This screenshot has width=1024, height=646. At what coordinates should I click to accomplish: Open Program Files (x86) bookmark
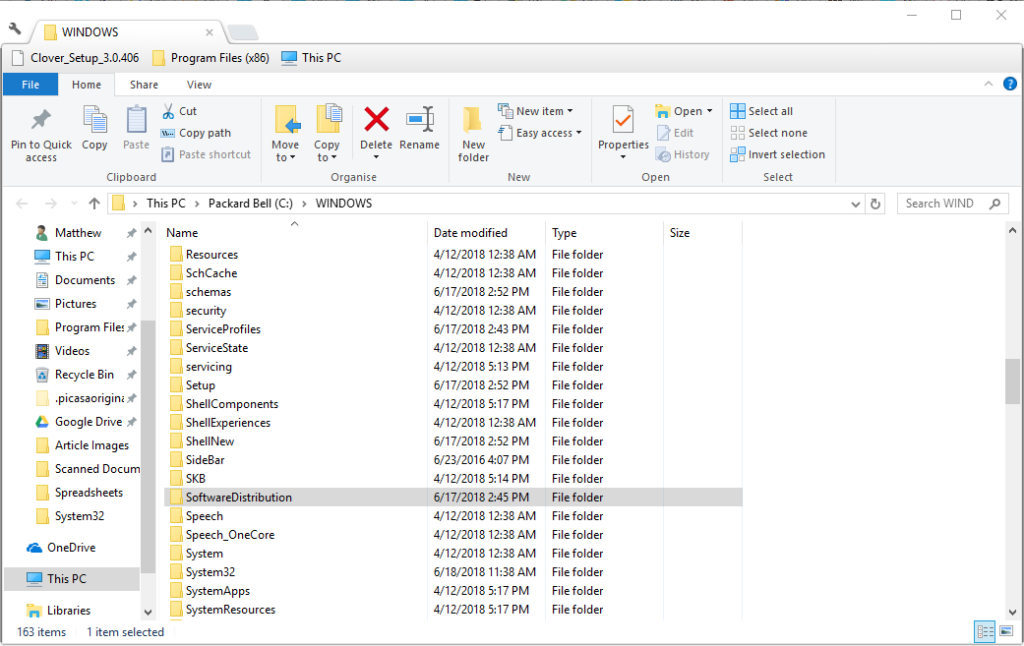(210, 57)
